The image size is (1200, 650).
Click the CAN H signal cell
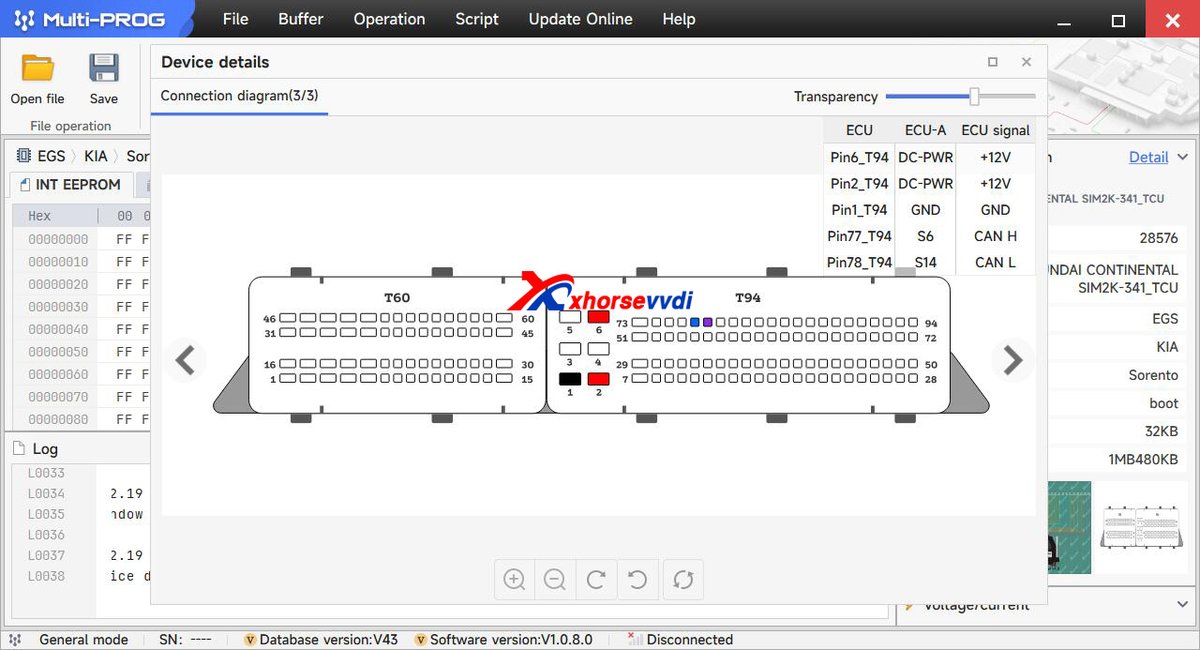click(995, 236)
